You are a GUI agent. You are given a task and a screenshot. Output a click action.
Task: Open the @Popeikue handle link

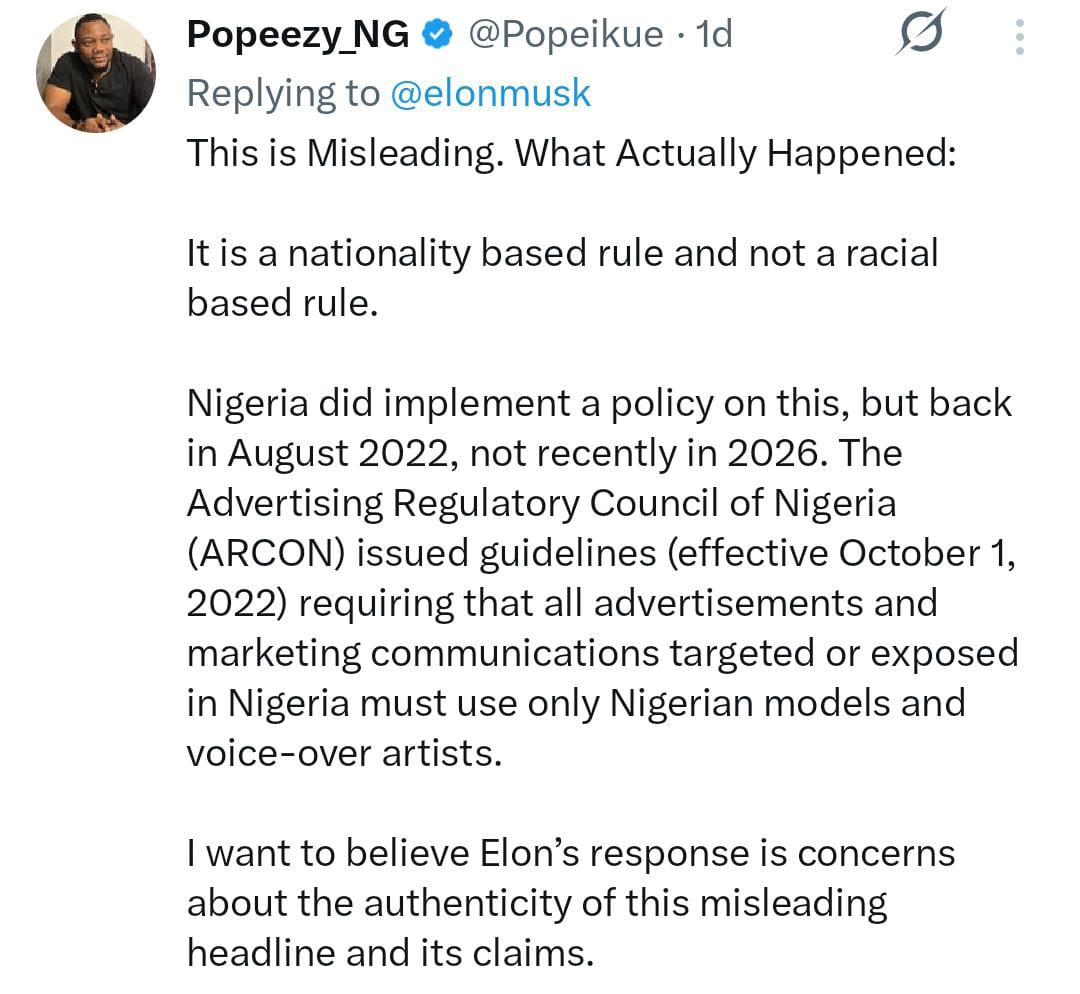pos(565,36)
